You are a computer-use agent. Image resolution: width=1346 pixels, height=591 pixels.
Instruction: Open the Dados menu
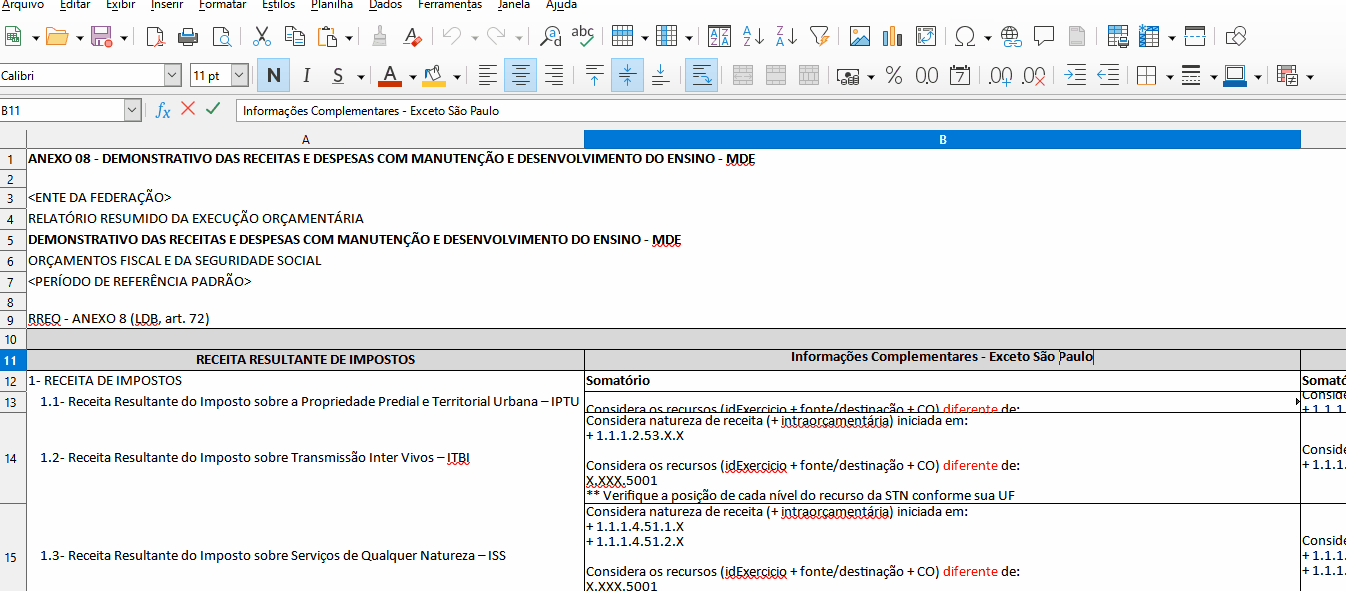point(385,5)
